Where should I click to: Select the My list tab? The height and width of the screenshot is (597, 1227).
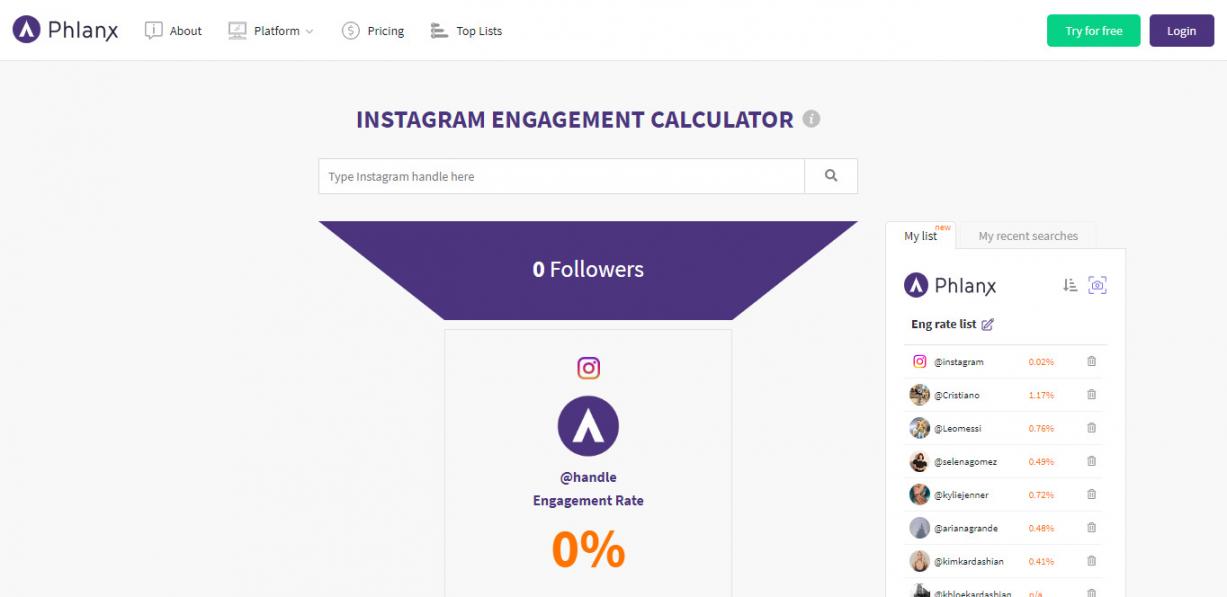point(920,236)
